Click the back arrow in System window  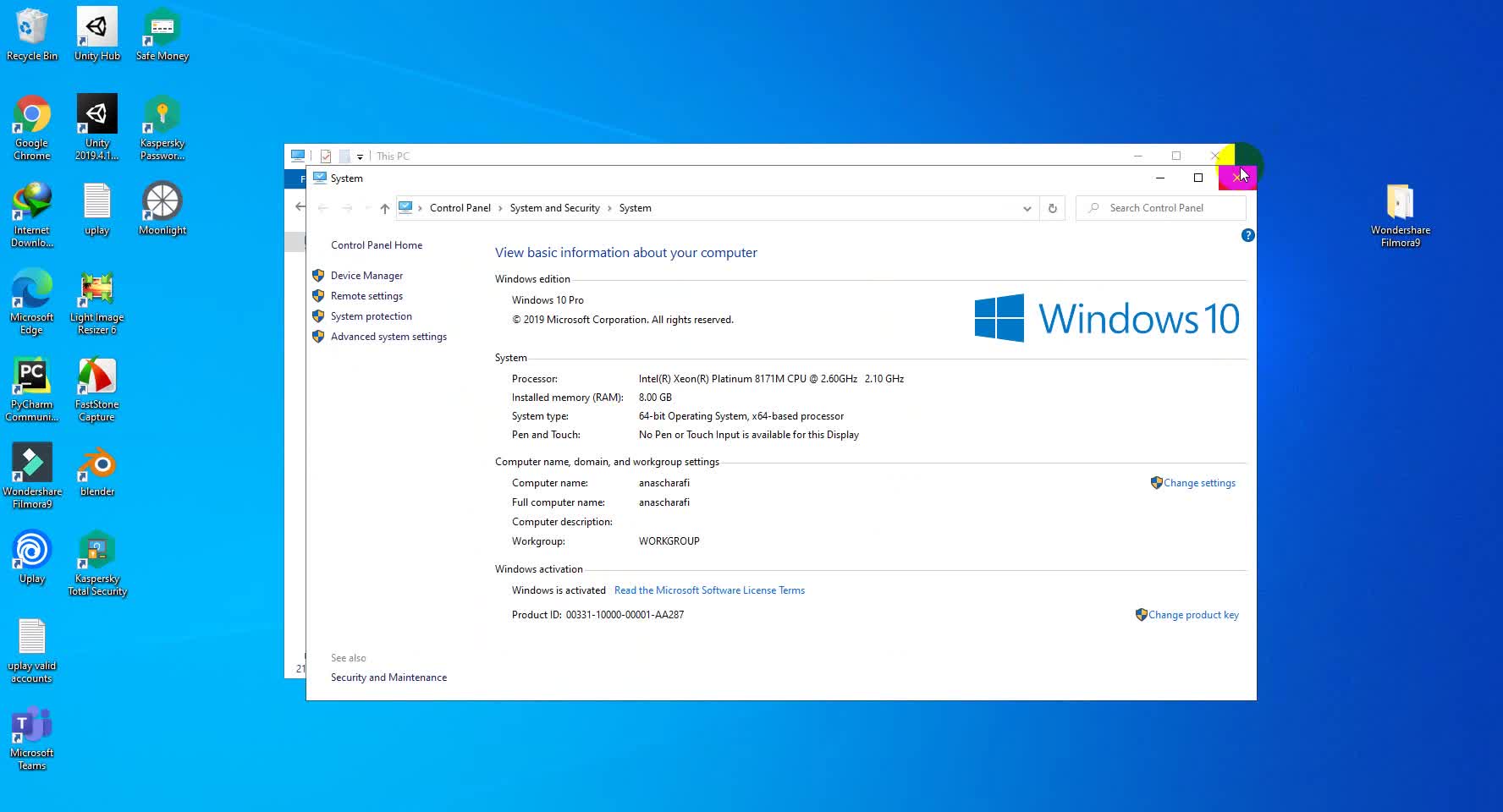click(x=322, y=208)
